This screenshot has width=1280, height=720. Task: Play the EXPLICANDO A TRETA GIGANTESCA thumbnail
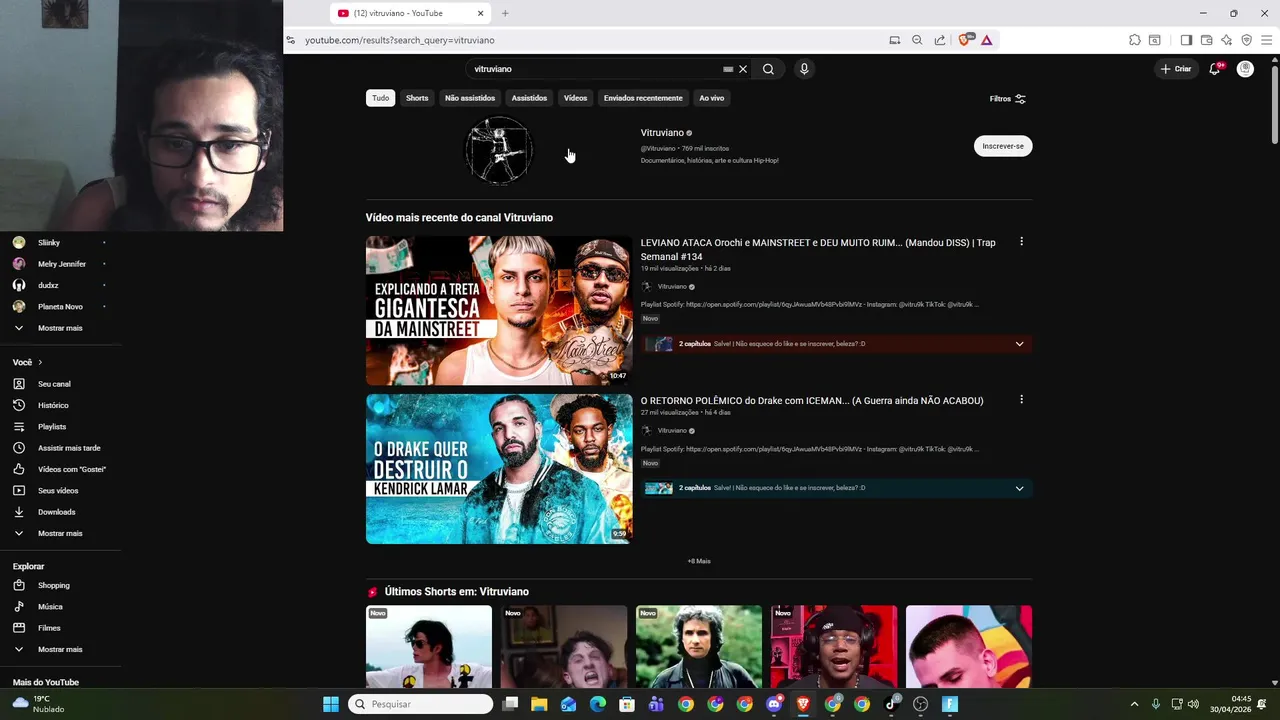(x=499, y=311)
